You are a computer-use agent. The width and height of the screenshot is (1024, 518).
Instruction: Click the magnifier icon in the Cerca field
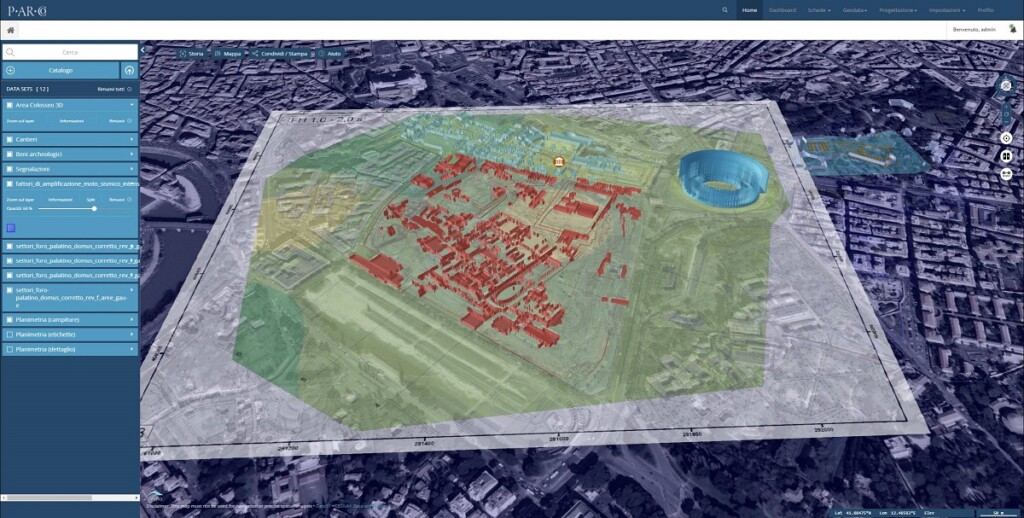point(10,52)
